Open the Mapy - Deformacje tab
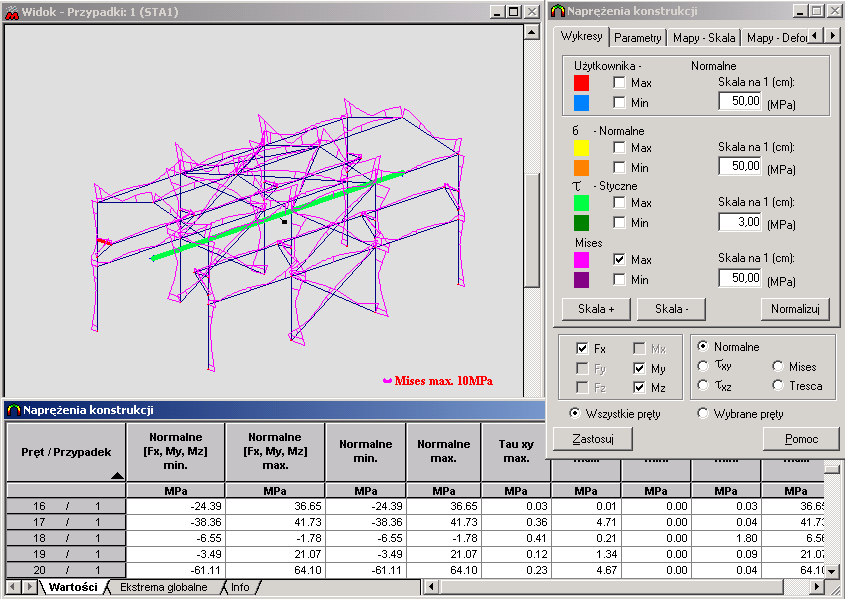The image size is (845, 599). click(x=774, y=38)
